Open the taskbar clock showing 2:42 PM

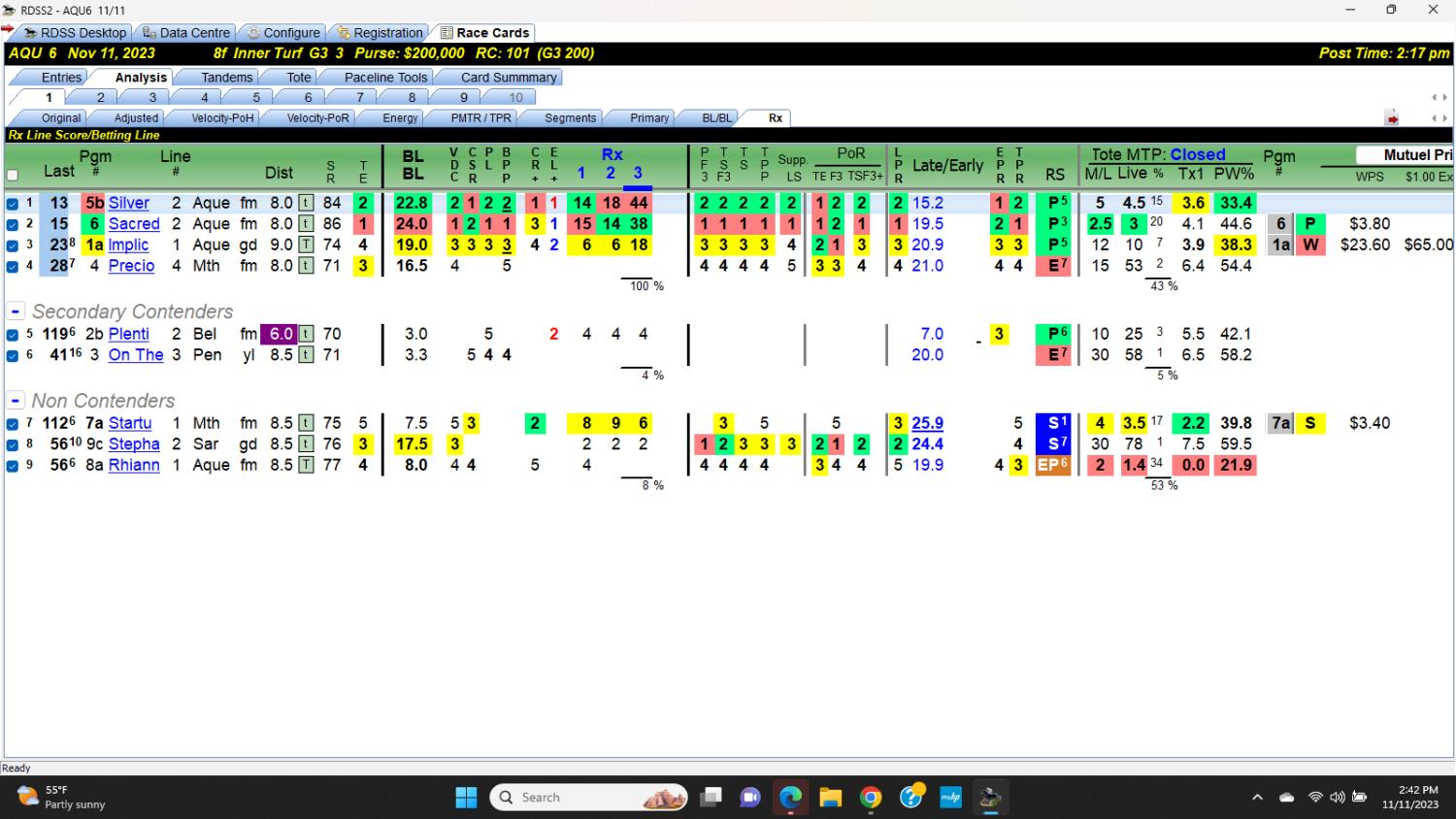pos(1410,798)
